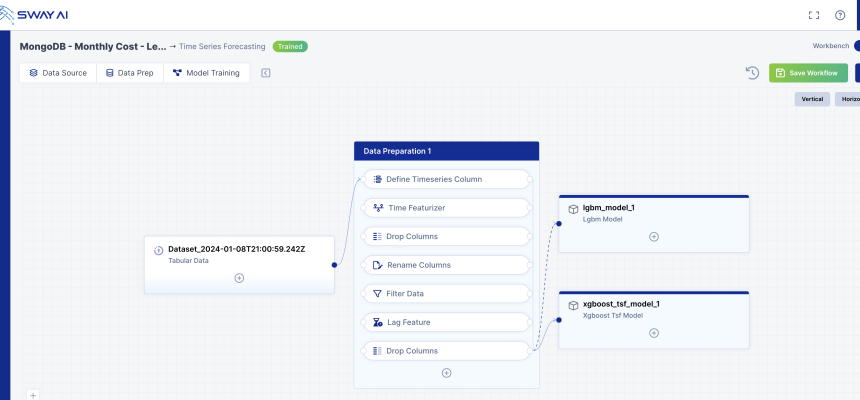
Task: Click the Time Featurizer step icon
Action: tap(378, 208)
